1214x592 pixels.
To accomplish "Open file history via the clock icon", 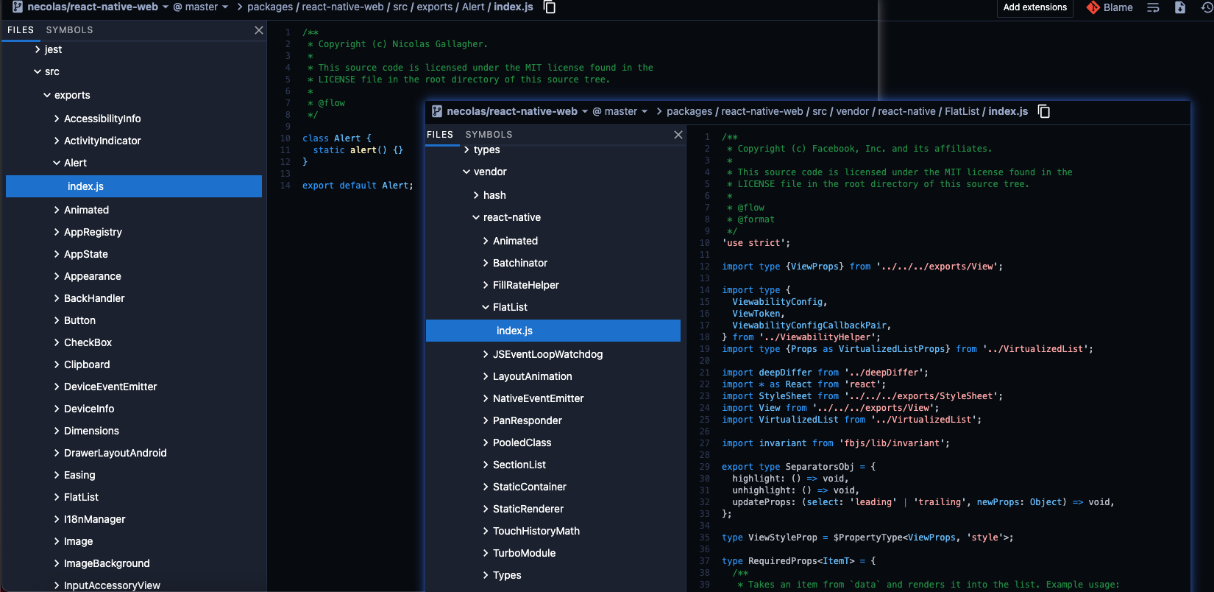I will point(1206,8).
